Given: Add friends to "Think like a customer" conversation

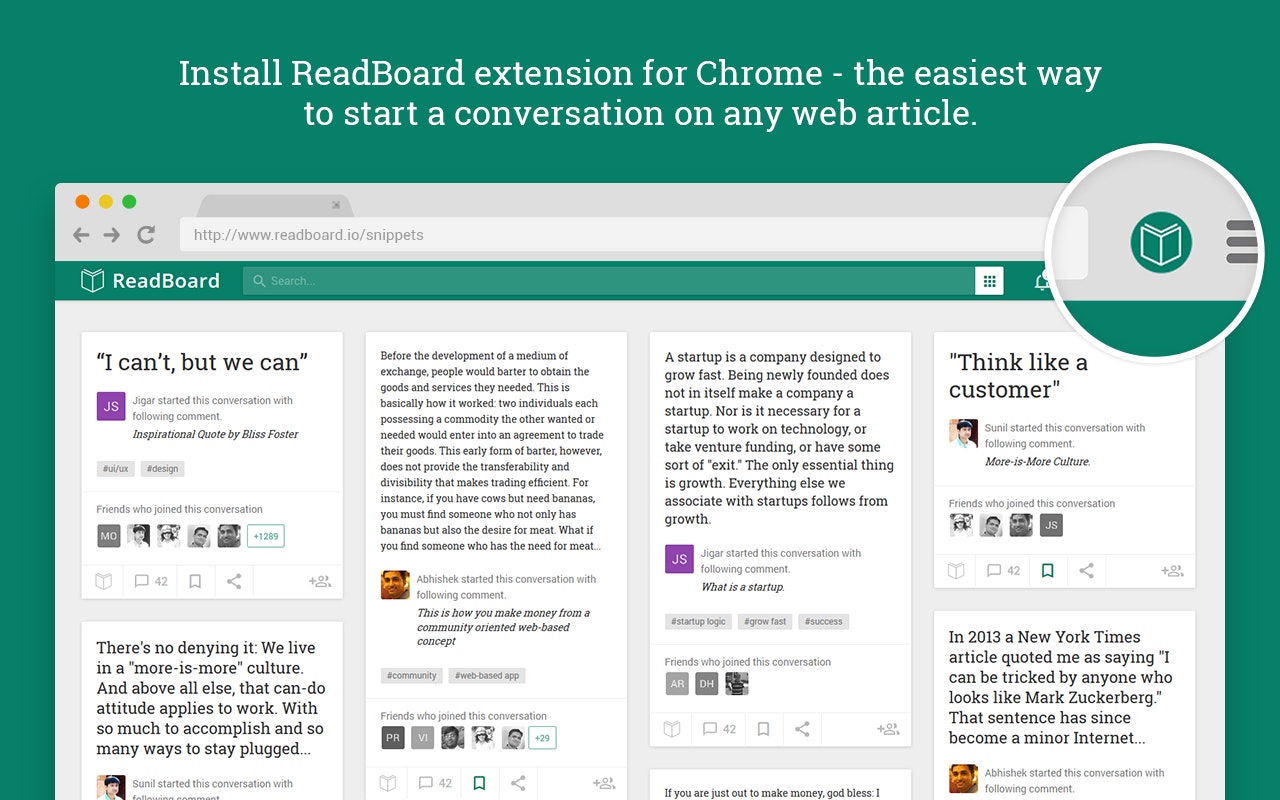Looking at the screenshot, I should (x=1172, y=571).
